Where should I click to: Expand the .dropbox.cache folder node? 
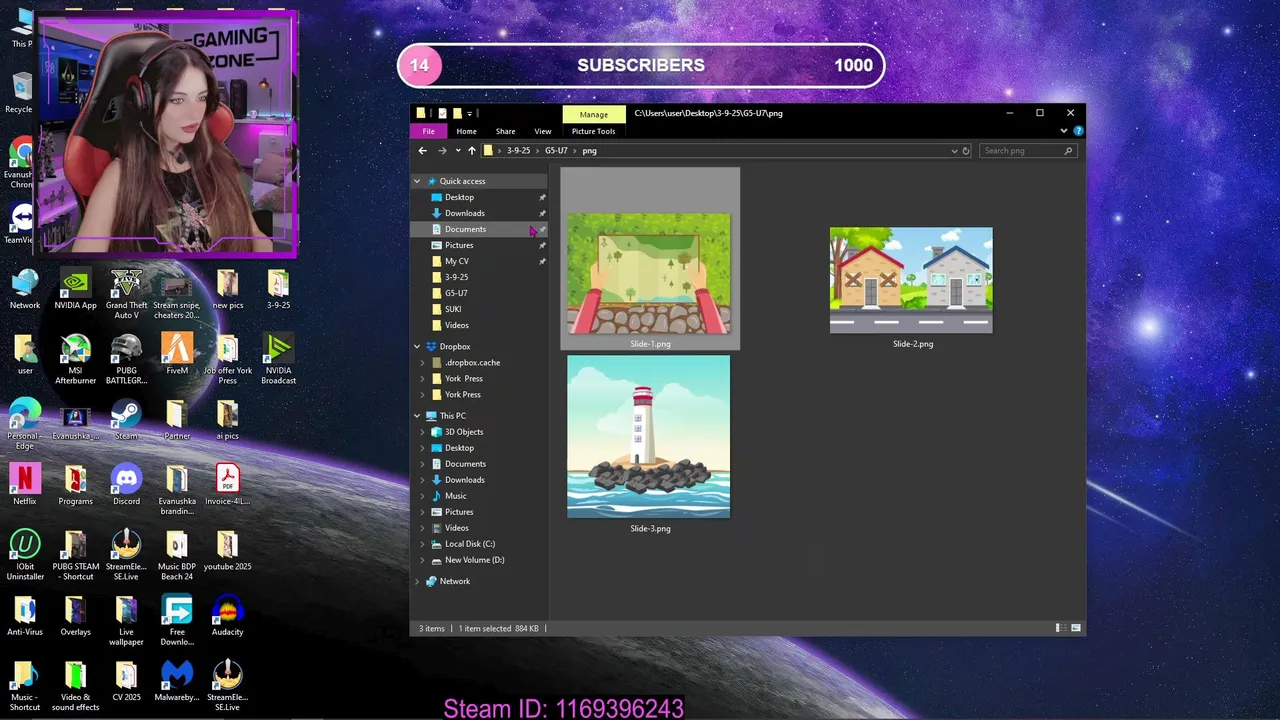[422, 363]
